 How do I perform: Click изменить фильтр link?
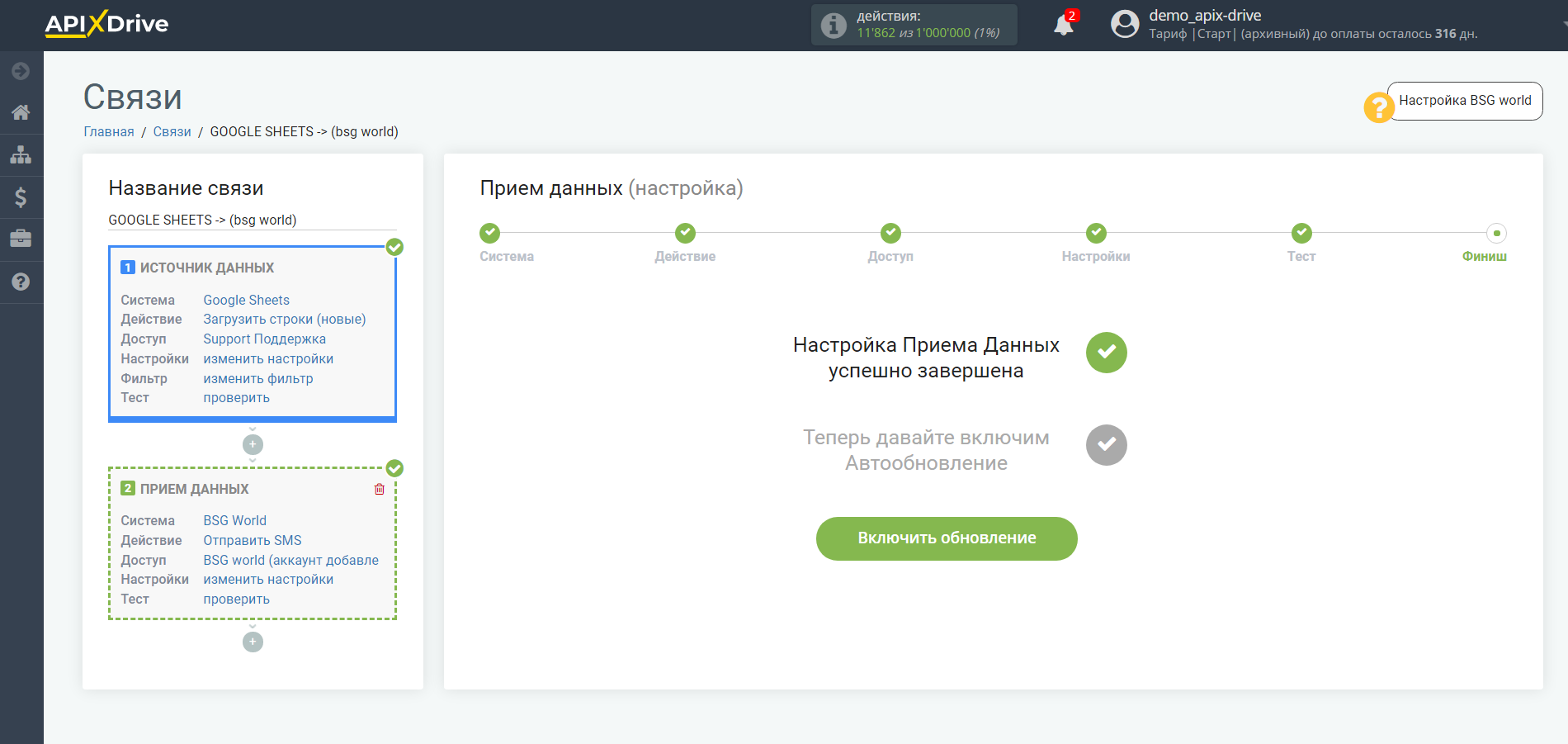(258, 379)
